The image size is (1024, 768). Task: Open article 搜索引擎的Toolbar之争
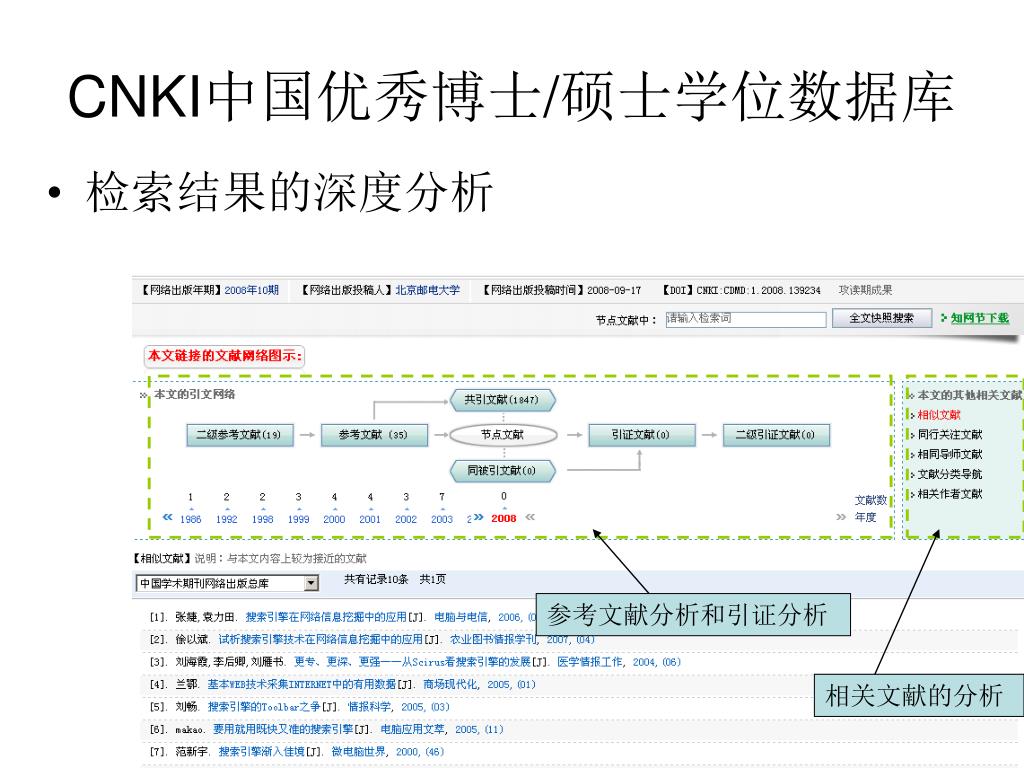coord(264,707)
